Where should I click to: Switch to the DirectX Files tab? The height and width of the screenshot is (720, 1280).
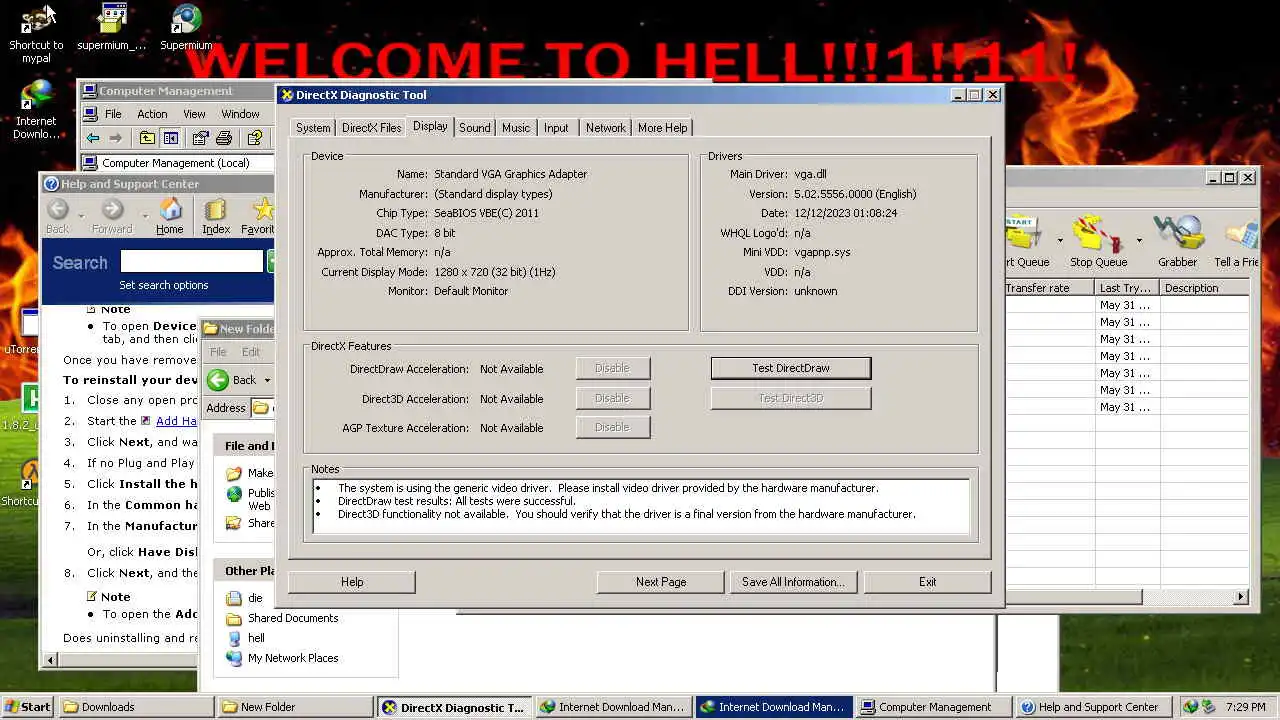(x=371, y=128)
